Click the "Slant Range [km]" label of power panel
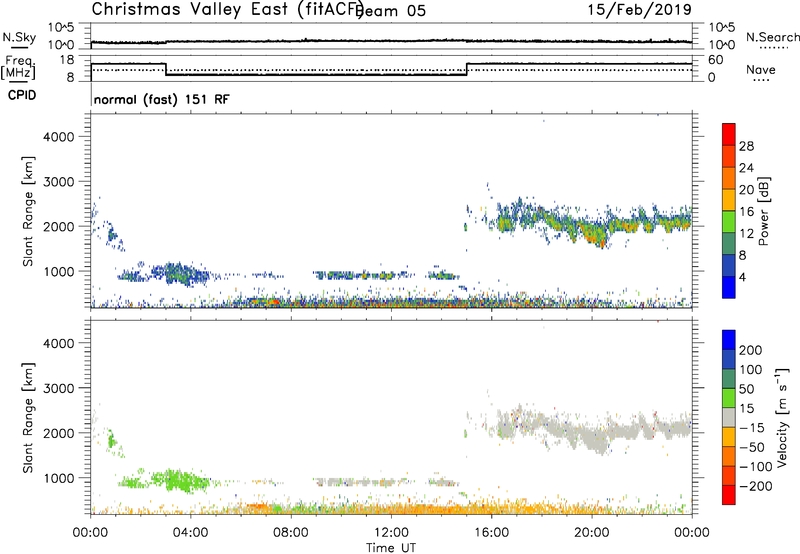This screenshot has width=800, height=554. [x=28, y=211]
